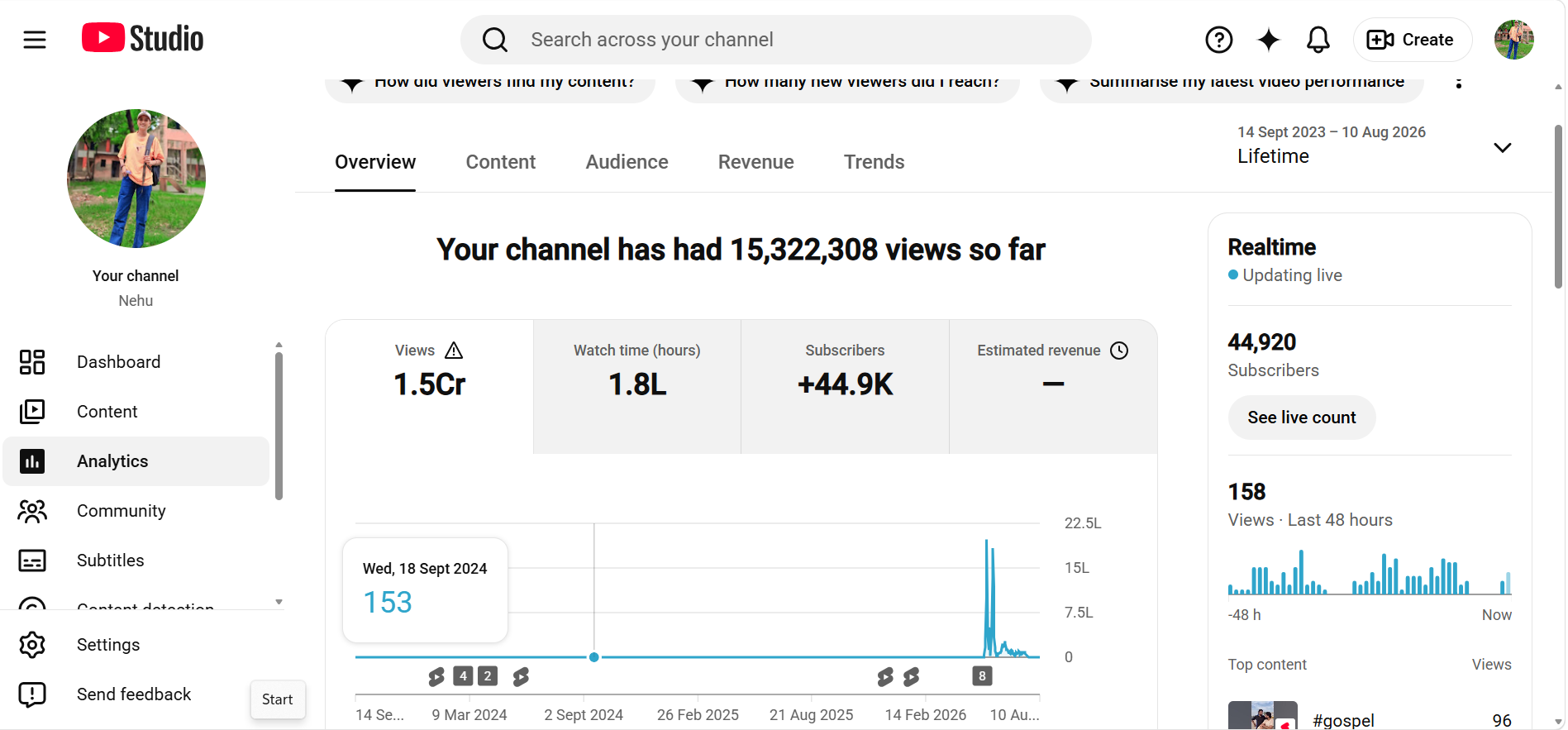Image resolution: width=1568 pixels, height=730 pixels.
Task: Click the main page vertical scrollbar thumb
Action: (1558, 207)
